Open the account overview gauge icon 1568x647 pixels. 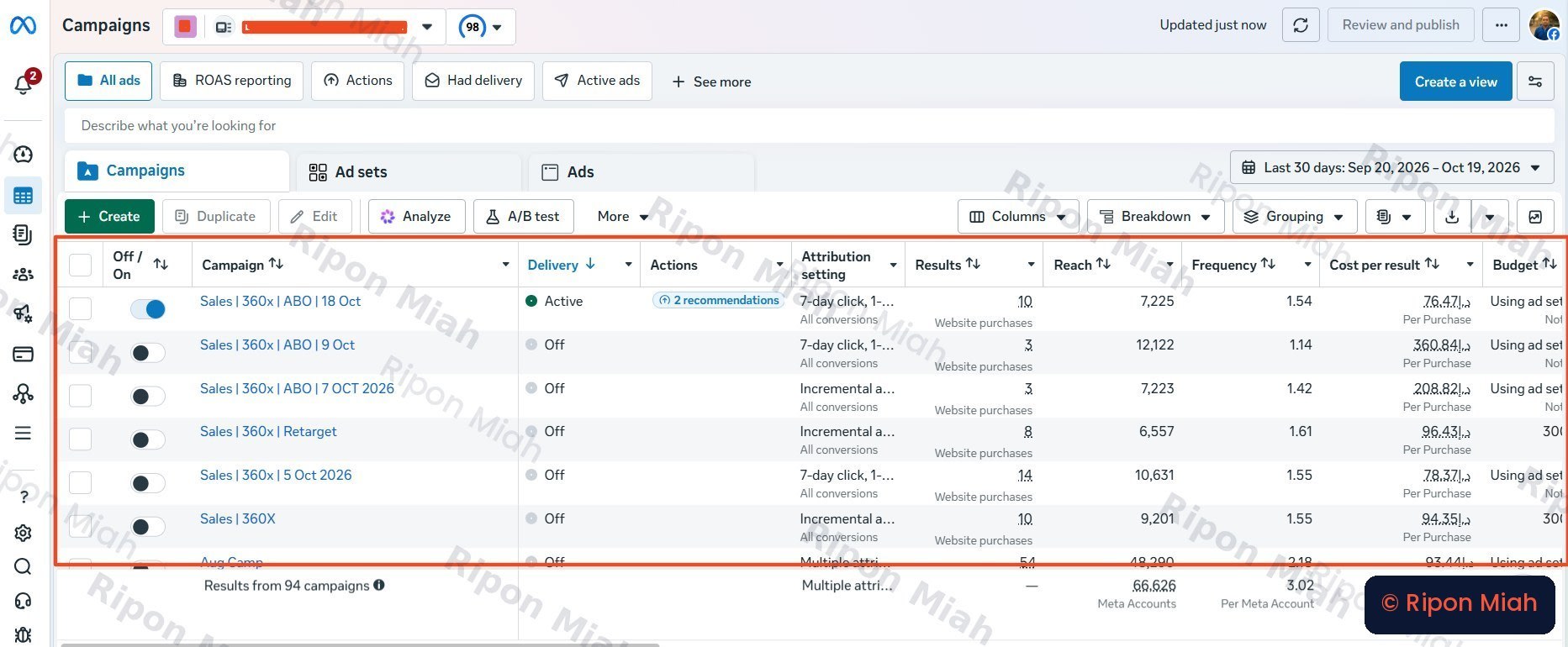(x=24, y=155)
